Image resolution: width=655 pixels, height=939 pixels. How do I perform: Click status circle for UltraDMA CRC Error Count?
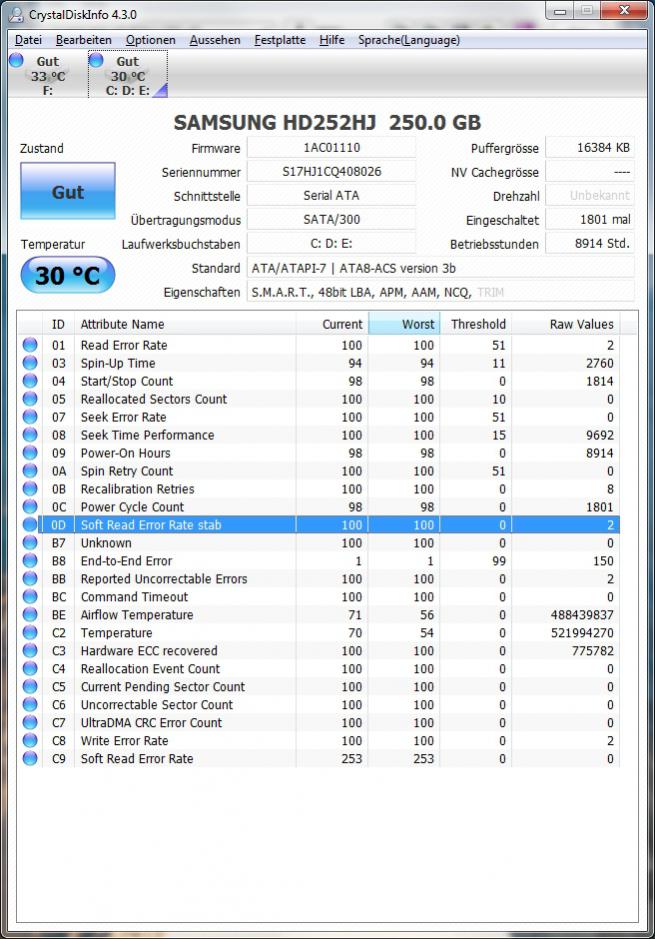pyautogui.click(x=30, y=722)
